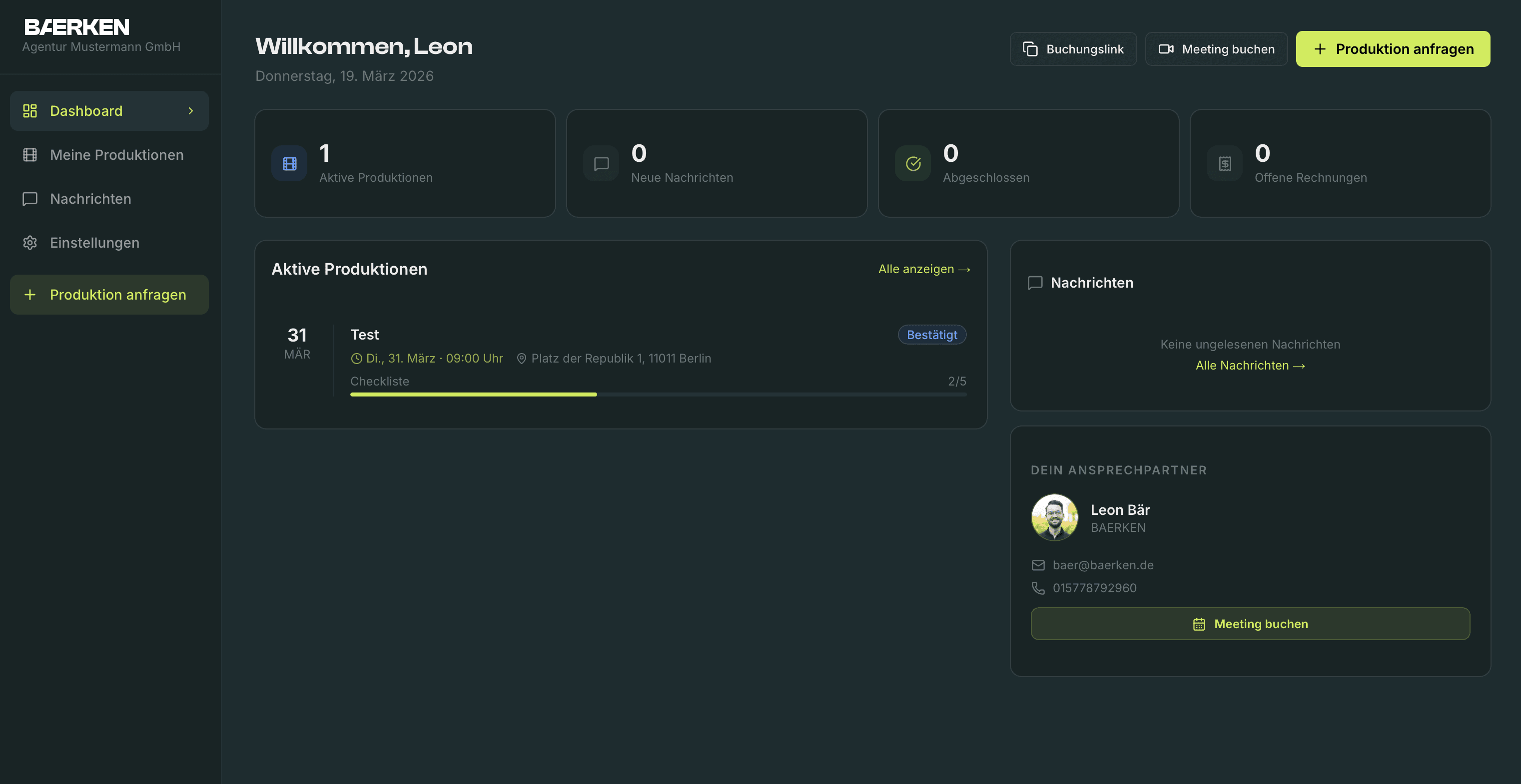Click the phone icon beside 015778792960
This screenshot has width=1521, height=784.
1038,588
